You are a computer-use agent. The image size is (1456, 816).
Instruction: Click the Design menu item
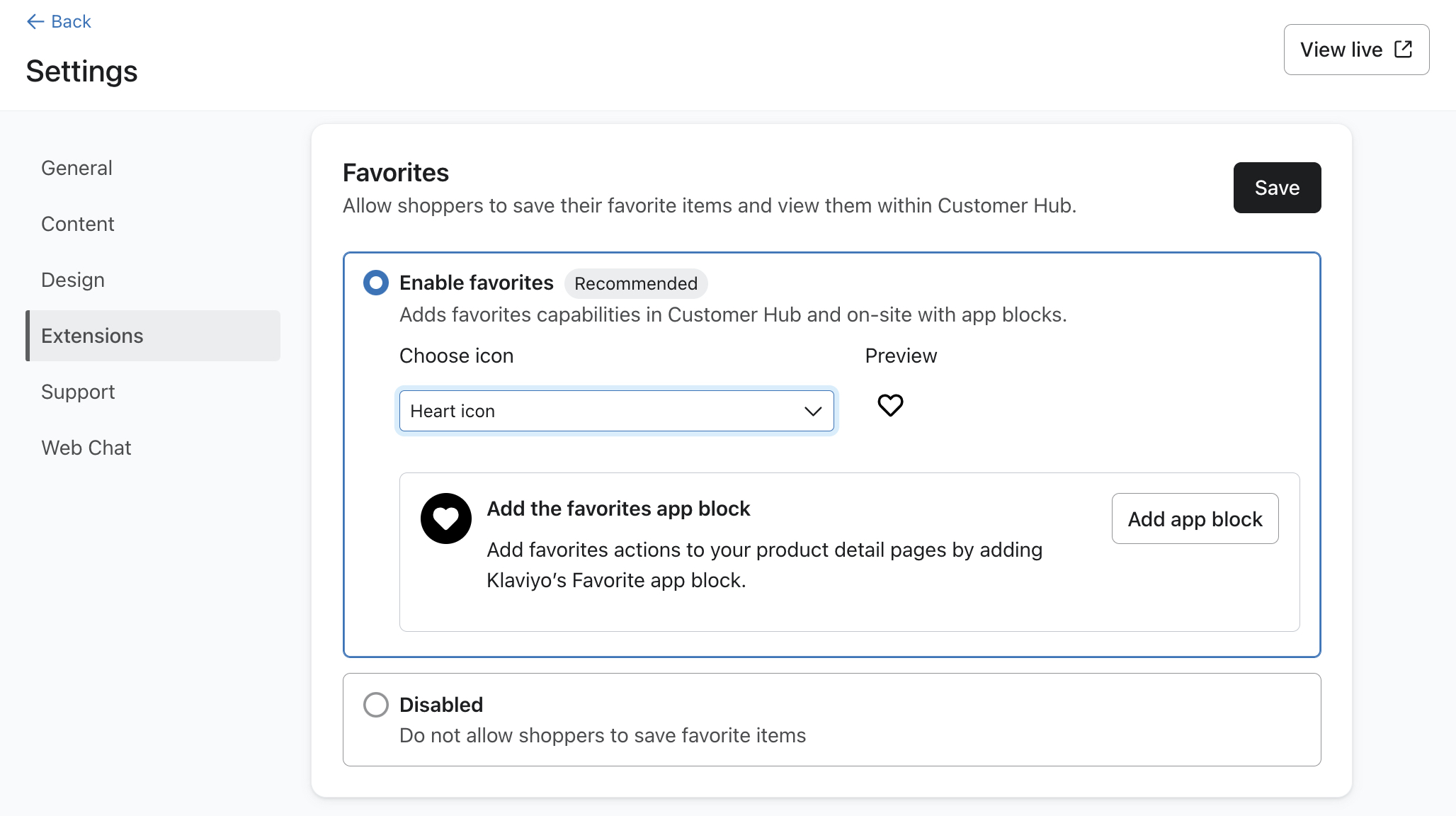[73, 280]
